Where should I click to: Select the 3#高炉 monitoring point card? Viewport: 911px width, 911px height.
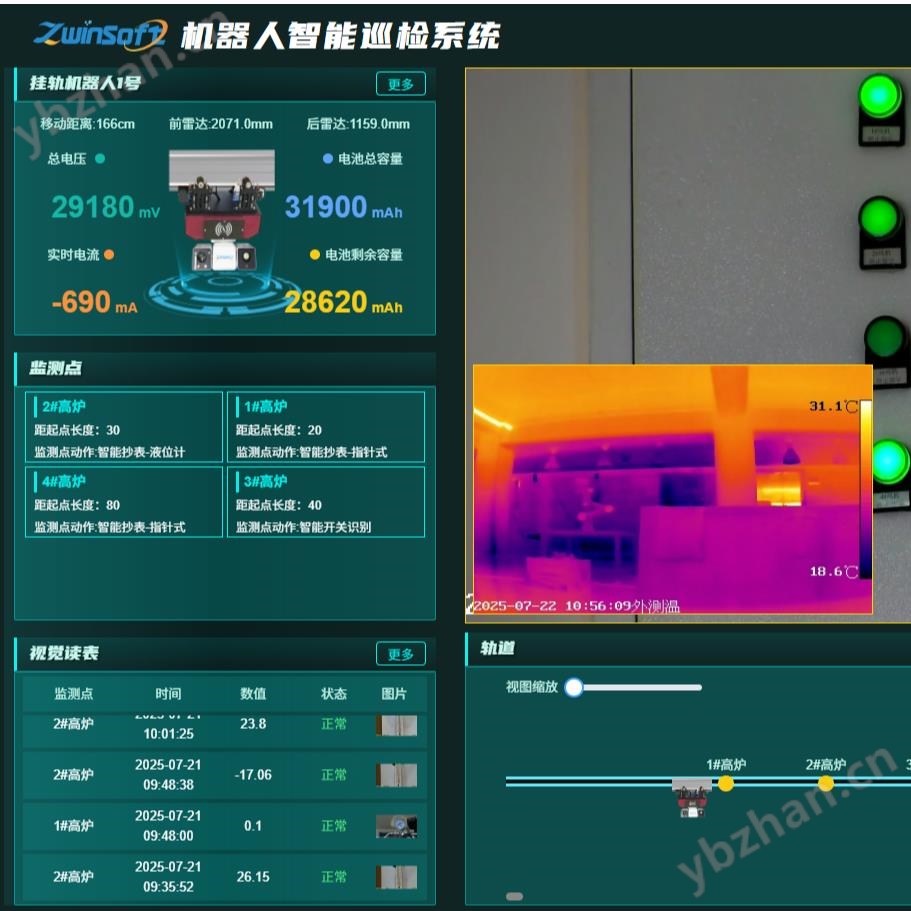click(x=326, y=502)
